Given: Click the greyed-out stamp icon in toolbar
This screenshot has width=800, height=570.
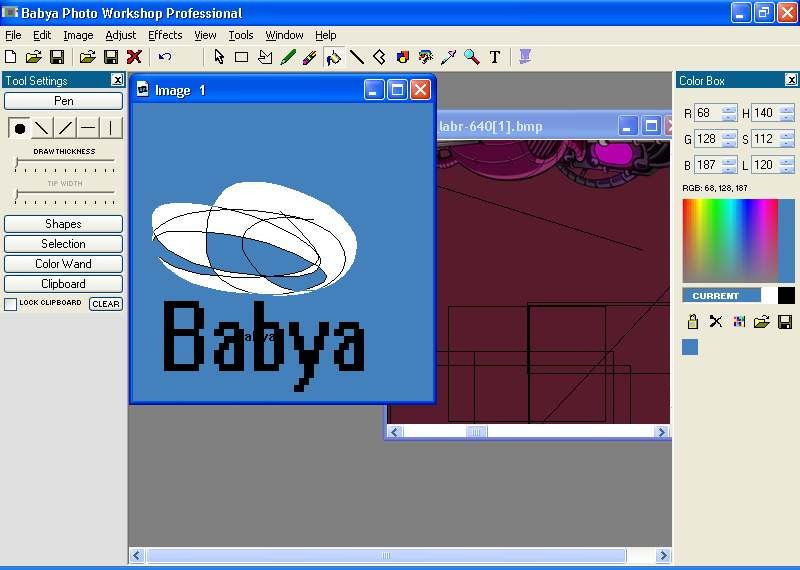Looking at the screenshot, I should (x=526, y=56).
